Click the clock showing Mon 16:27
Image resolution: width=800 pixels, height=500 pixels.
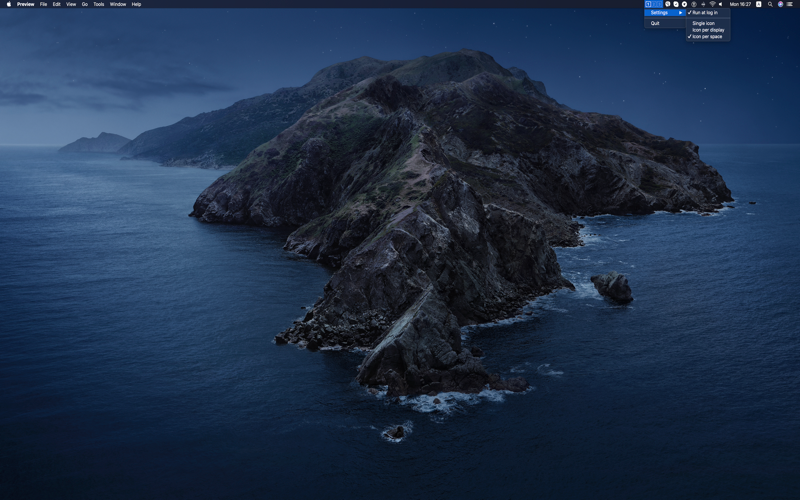740,4
